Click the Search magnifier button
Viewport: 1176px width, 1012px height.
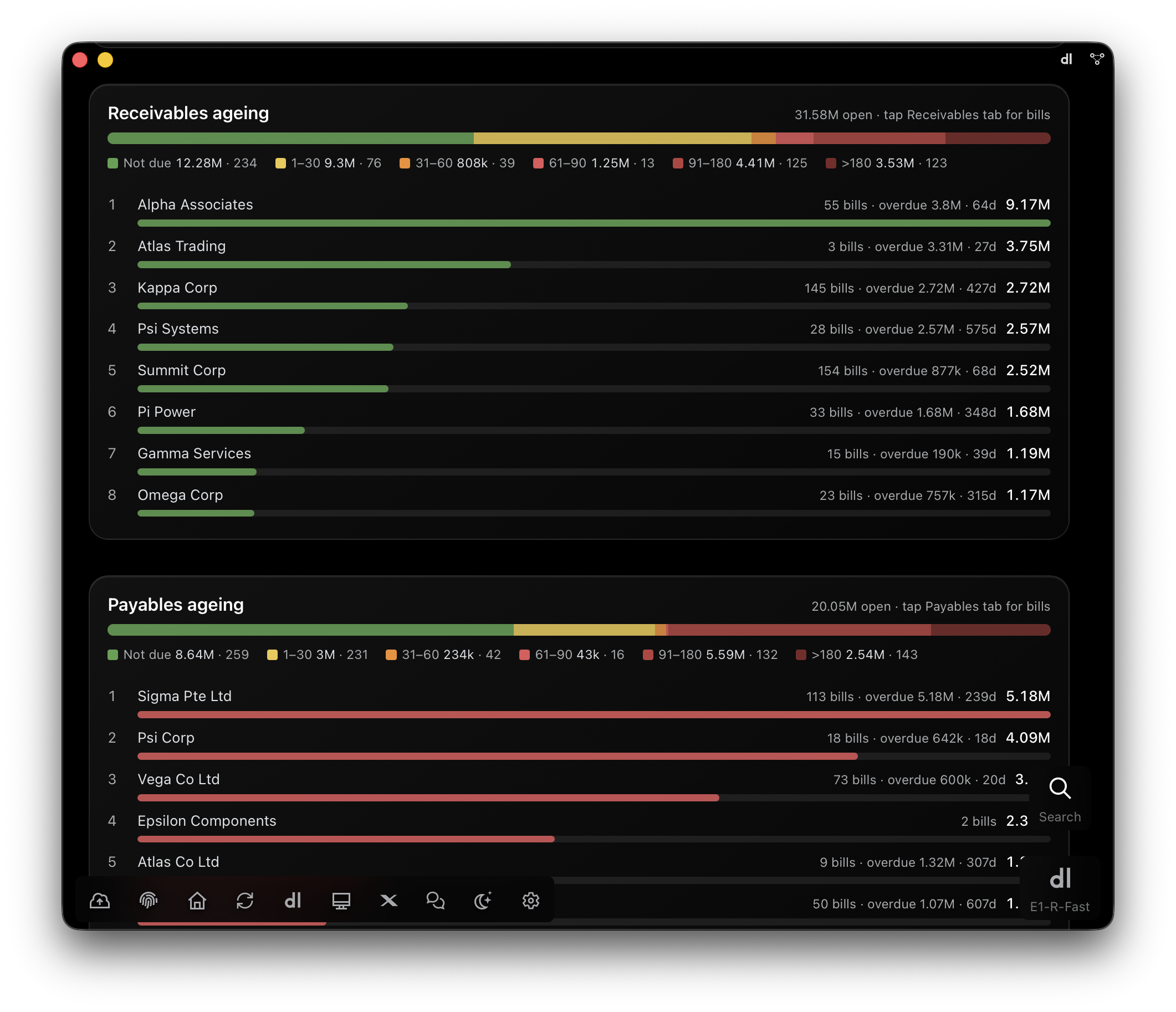[1060, 799]
